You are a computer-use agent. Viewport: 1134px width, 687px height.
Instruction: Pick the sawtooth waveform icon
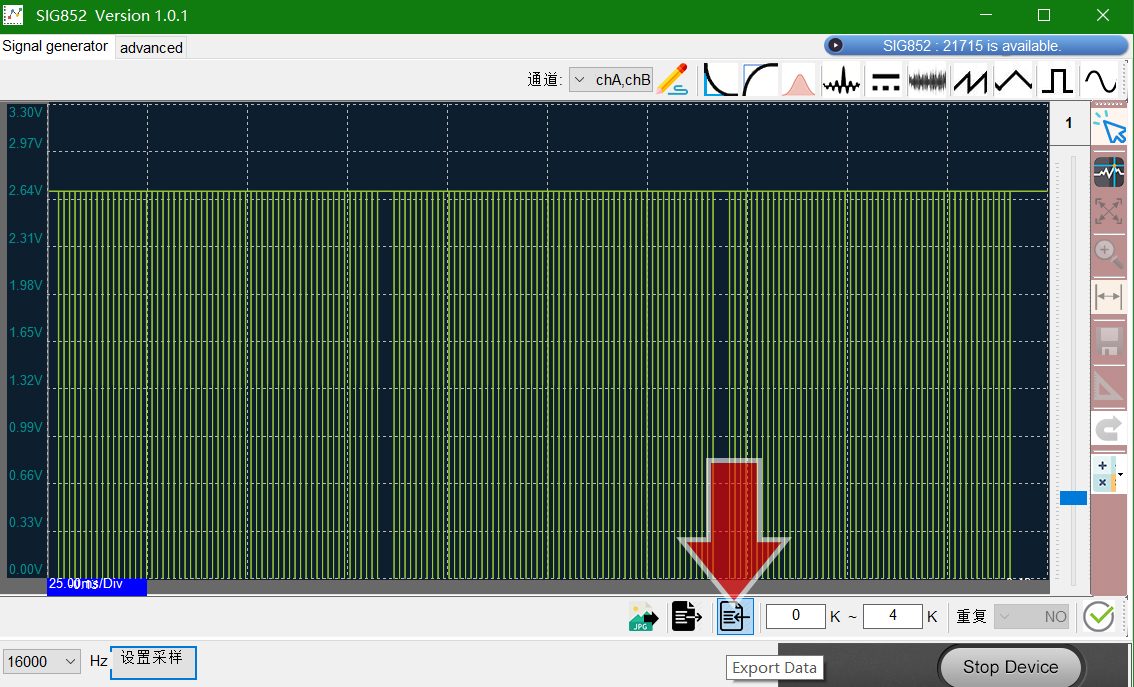click(970, 80)
